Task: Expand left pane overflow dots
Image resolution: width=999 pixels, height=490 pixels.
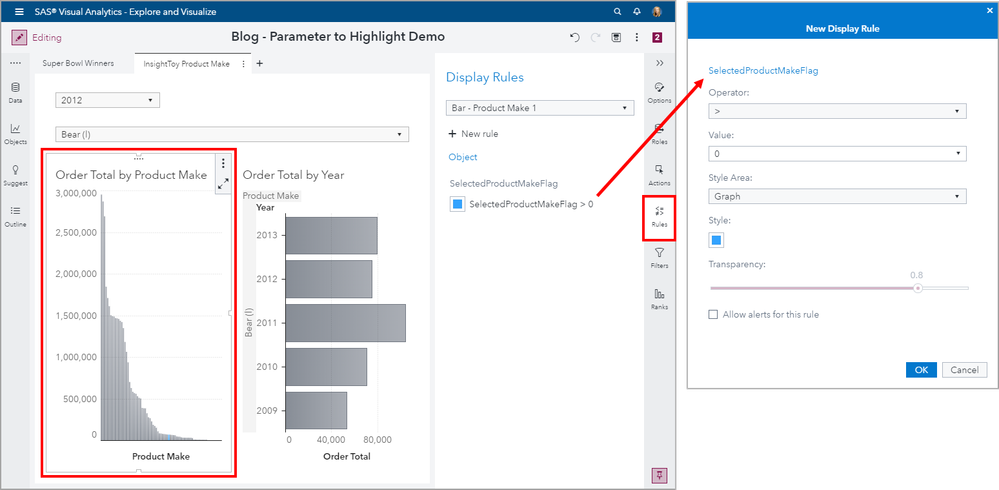Action: click(x=15, y=63)
